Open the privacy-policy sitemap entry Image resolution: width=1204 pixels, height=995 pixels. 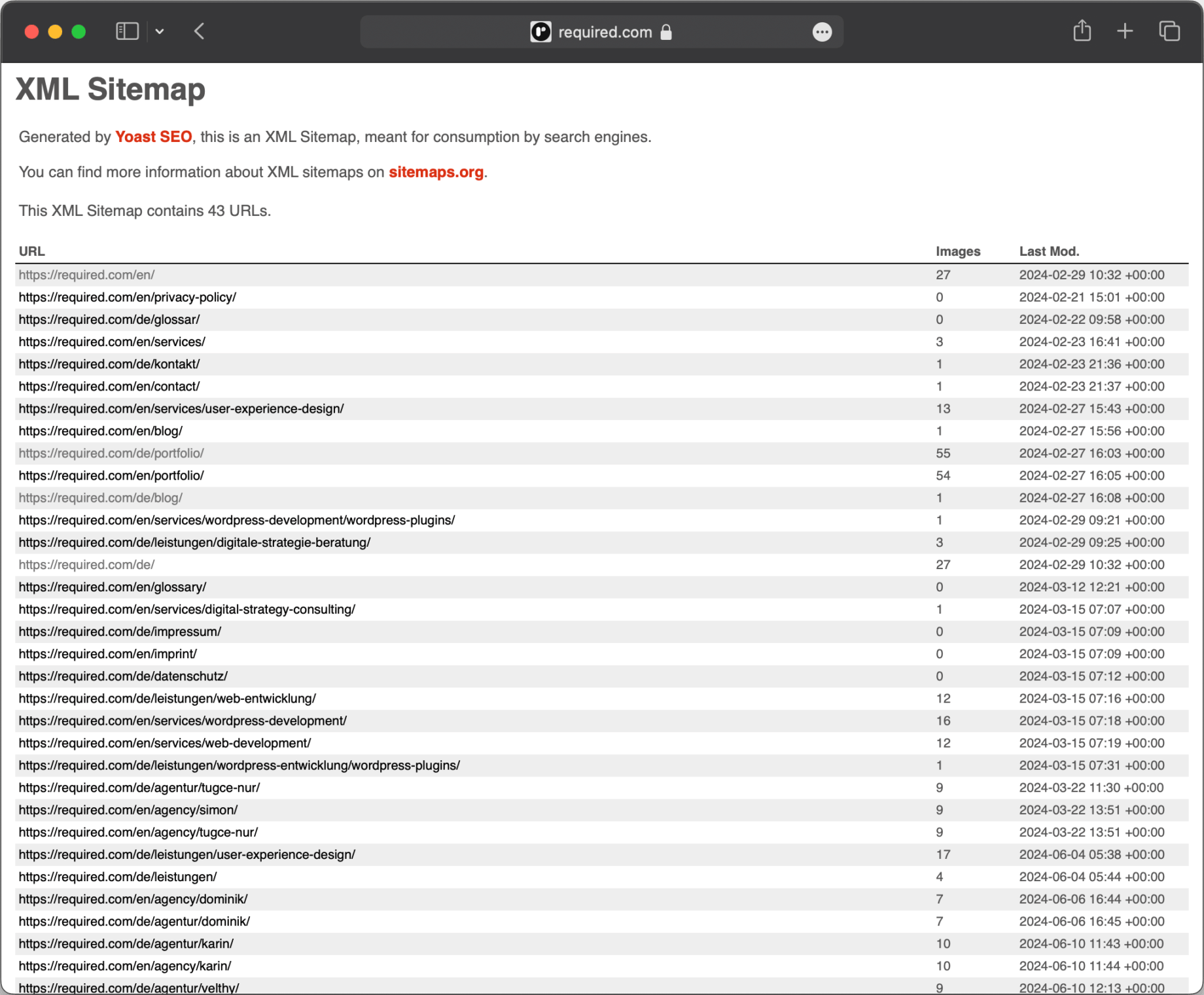click(128, 297)
